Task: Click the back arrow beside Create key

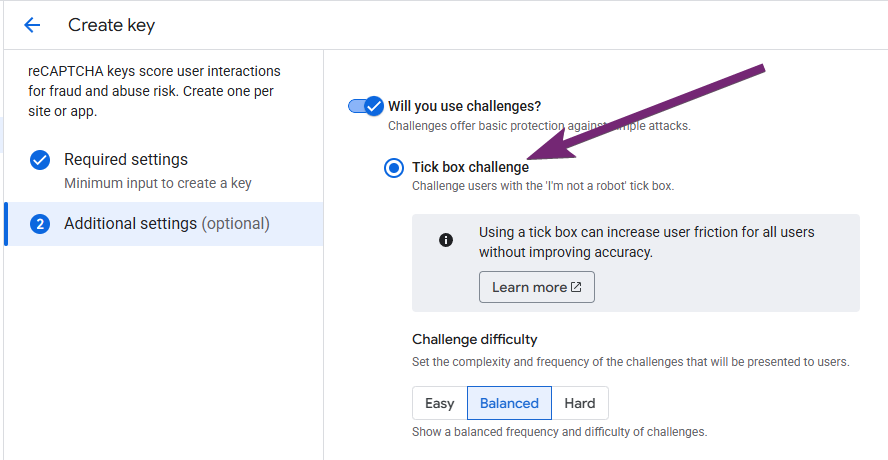Action: (32, 25)
